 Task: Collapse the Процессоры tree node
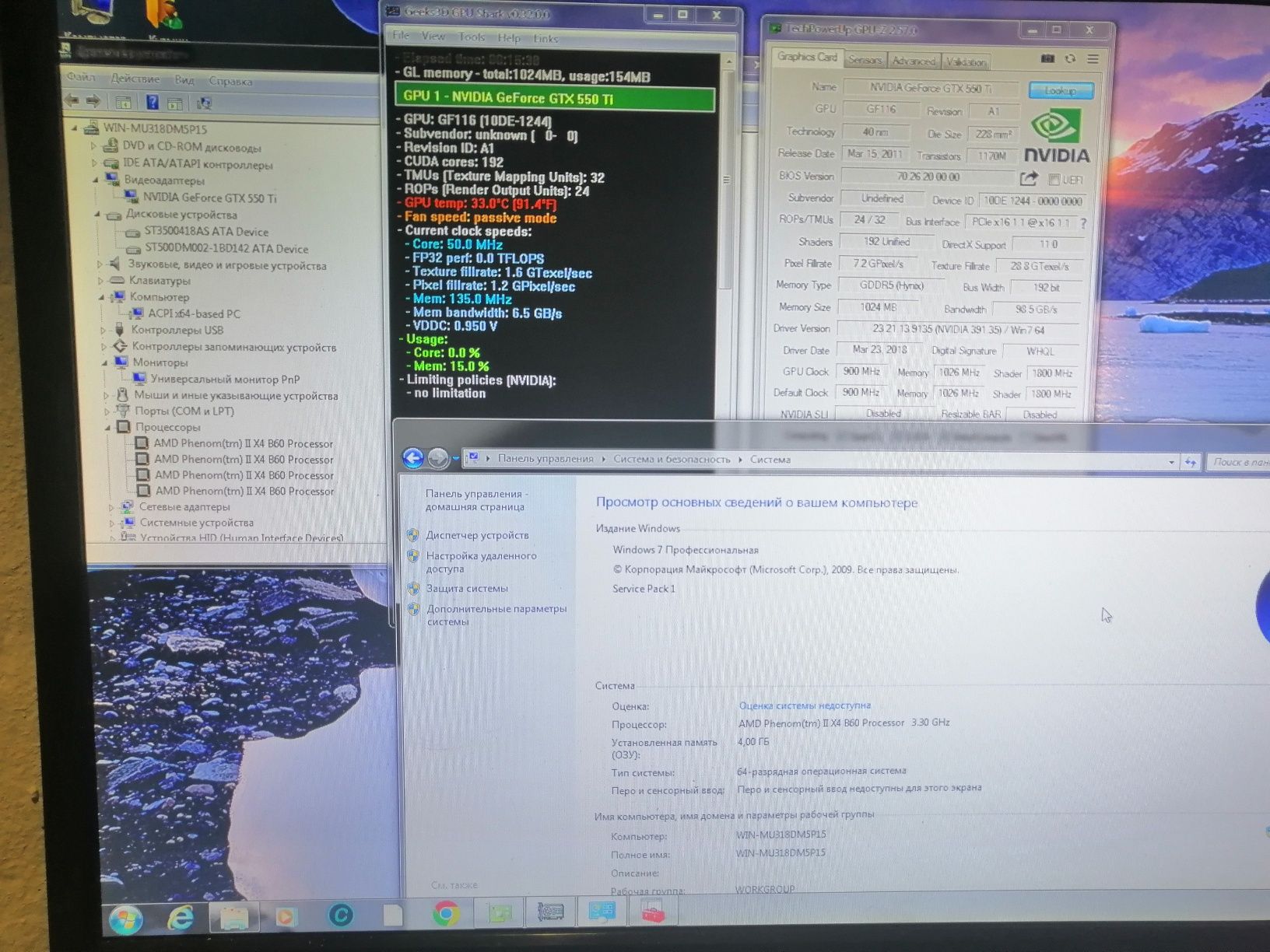pos(109,427)
